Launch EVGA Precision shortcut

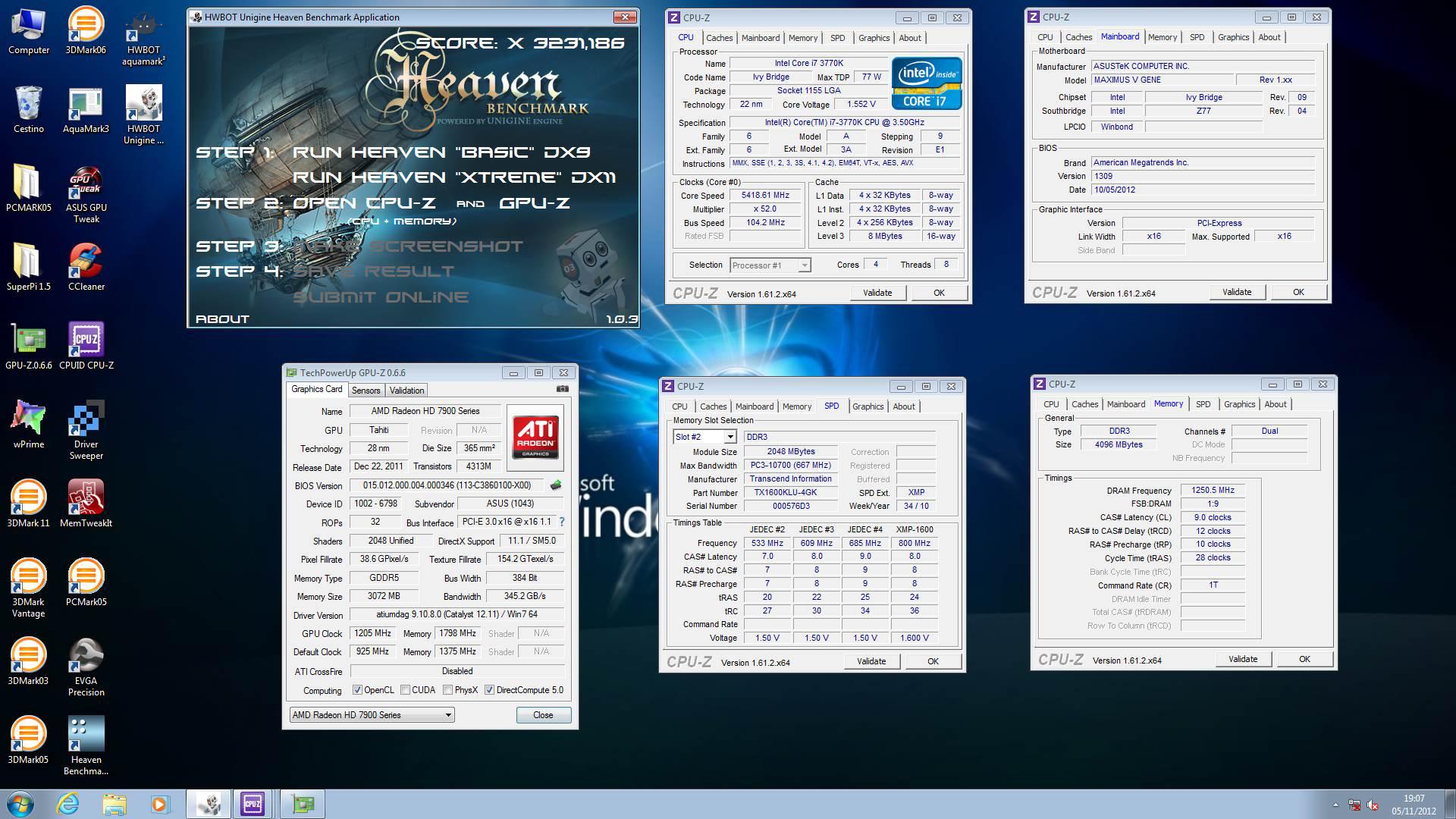click(86, 667)
